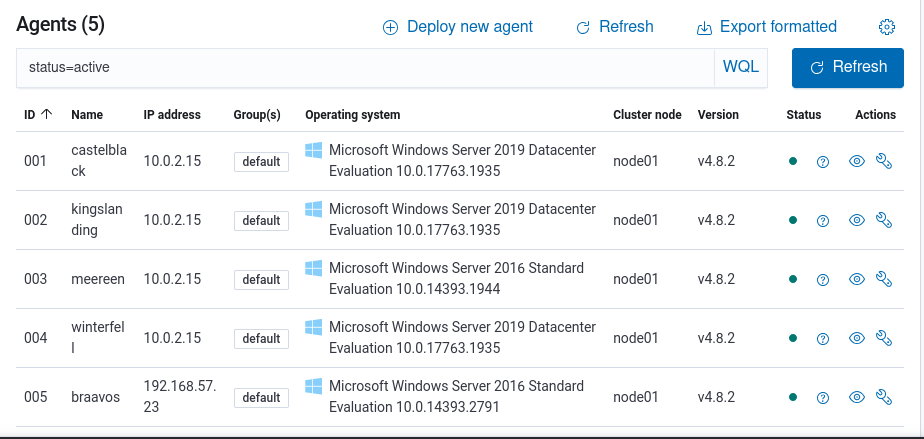The width and height of the screenshot is (924, 439).
Task: Open table settings gear icon
Action: coord(886,27)
